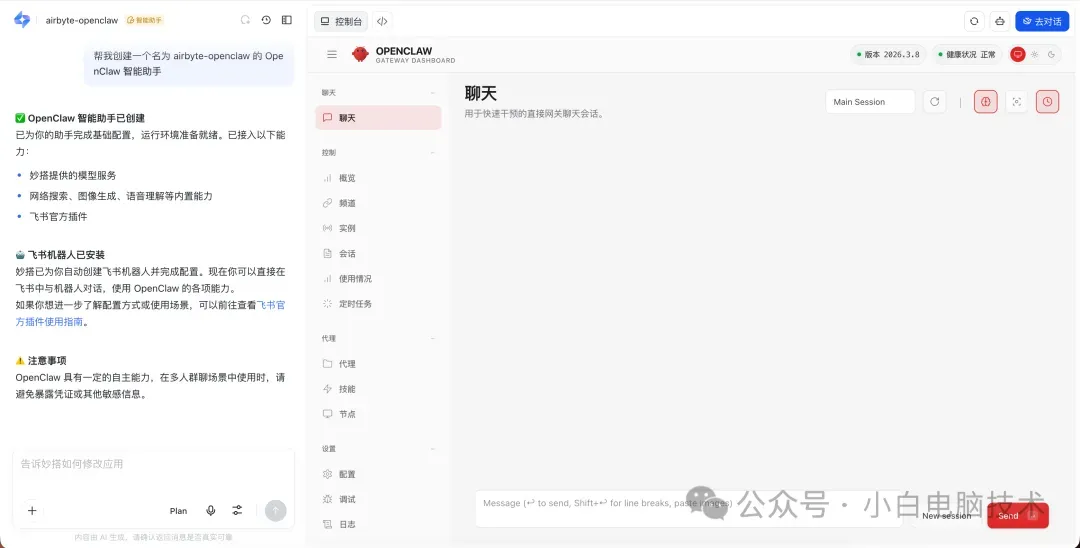
Task: Click the new conversation refresh icon beside history
Action: pos(245,21)
